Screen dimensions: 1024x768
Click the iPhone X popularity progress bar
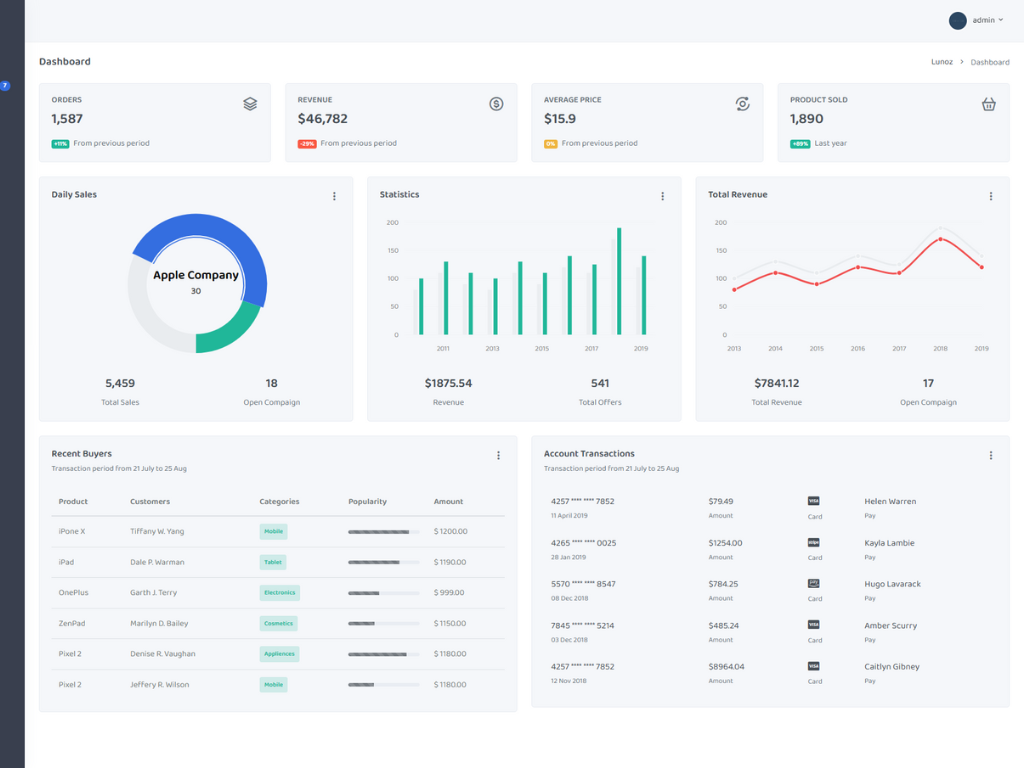click(x=384, y=532)
